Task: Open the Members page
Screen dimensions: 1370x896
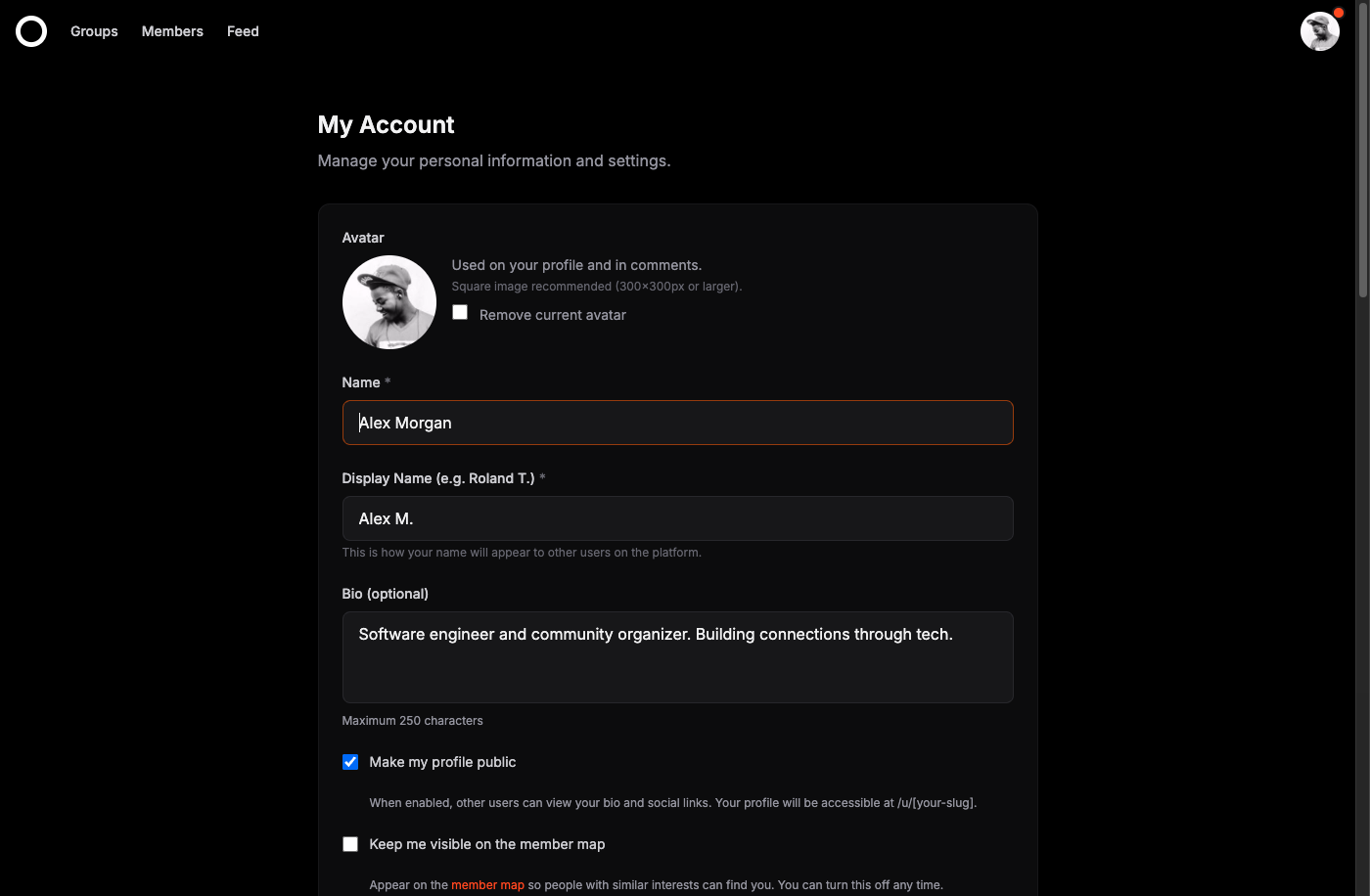Action: 171,31
